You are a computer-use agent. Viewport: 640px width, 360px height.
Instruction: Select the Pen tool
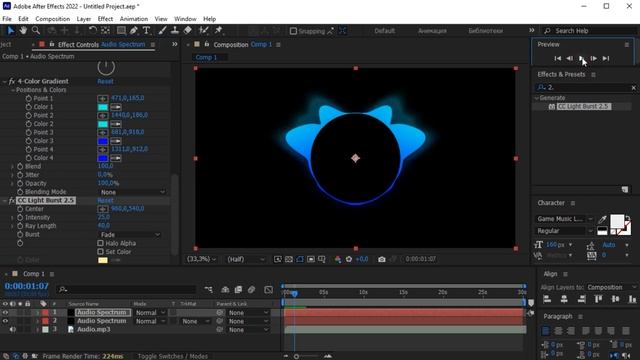(134, 31)
